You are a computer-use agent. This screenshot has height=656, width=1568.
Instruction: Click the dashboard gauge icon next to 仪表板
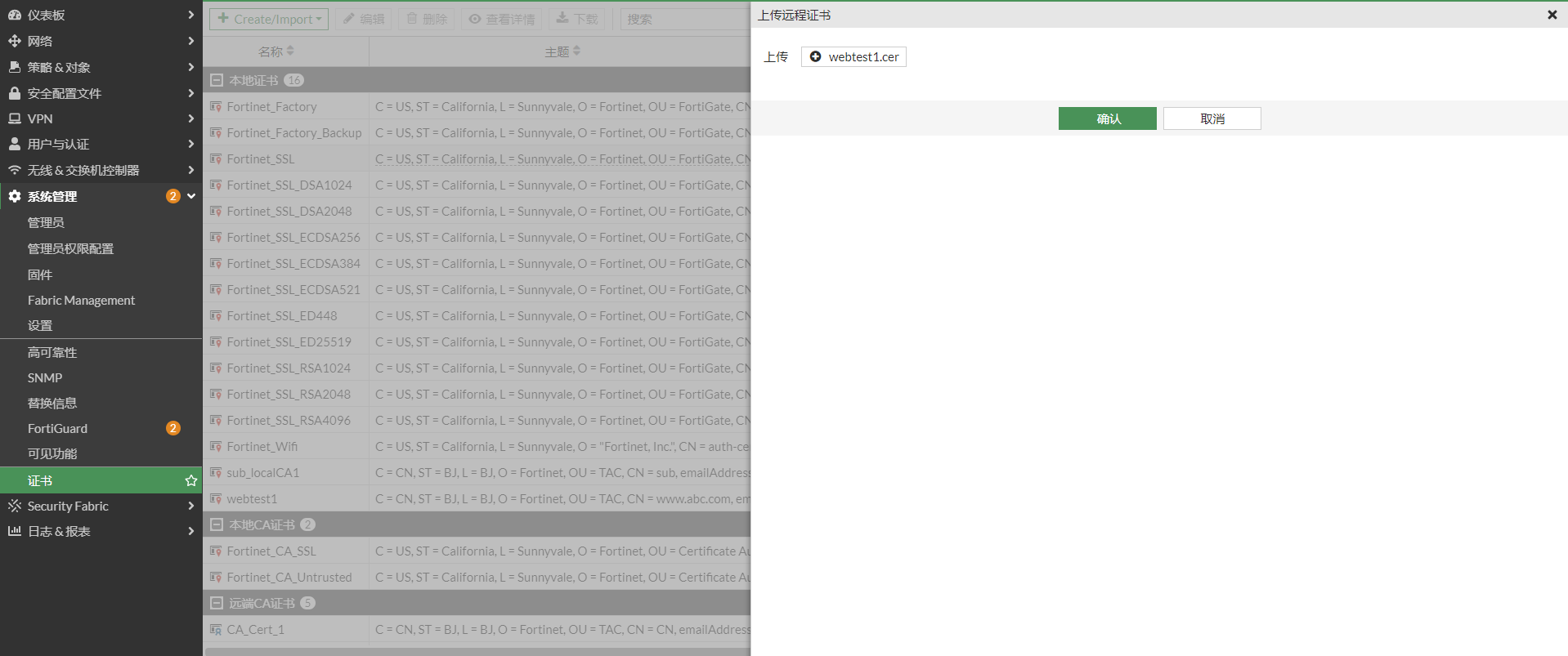point(14,15)
